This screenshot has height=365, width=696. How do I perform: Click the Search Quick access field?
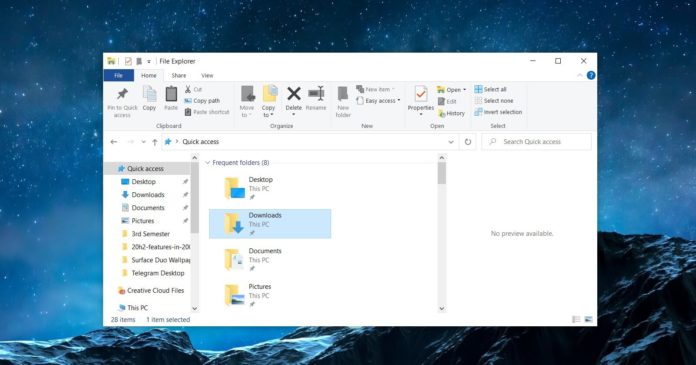point(536,142)
